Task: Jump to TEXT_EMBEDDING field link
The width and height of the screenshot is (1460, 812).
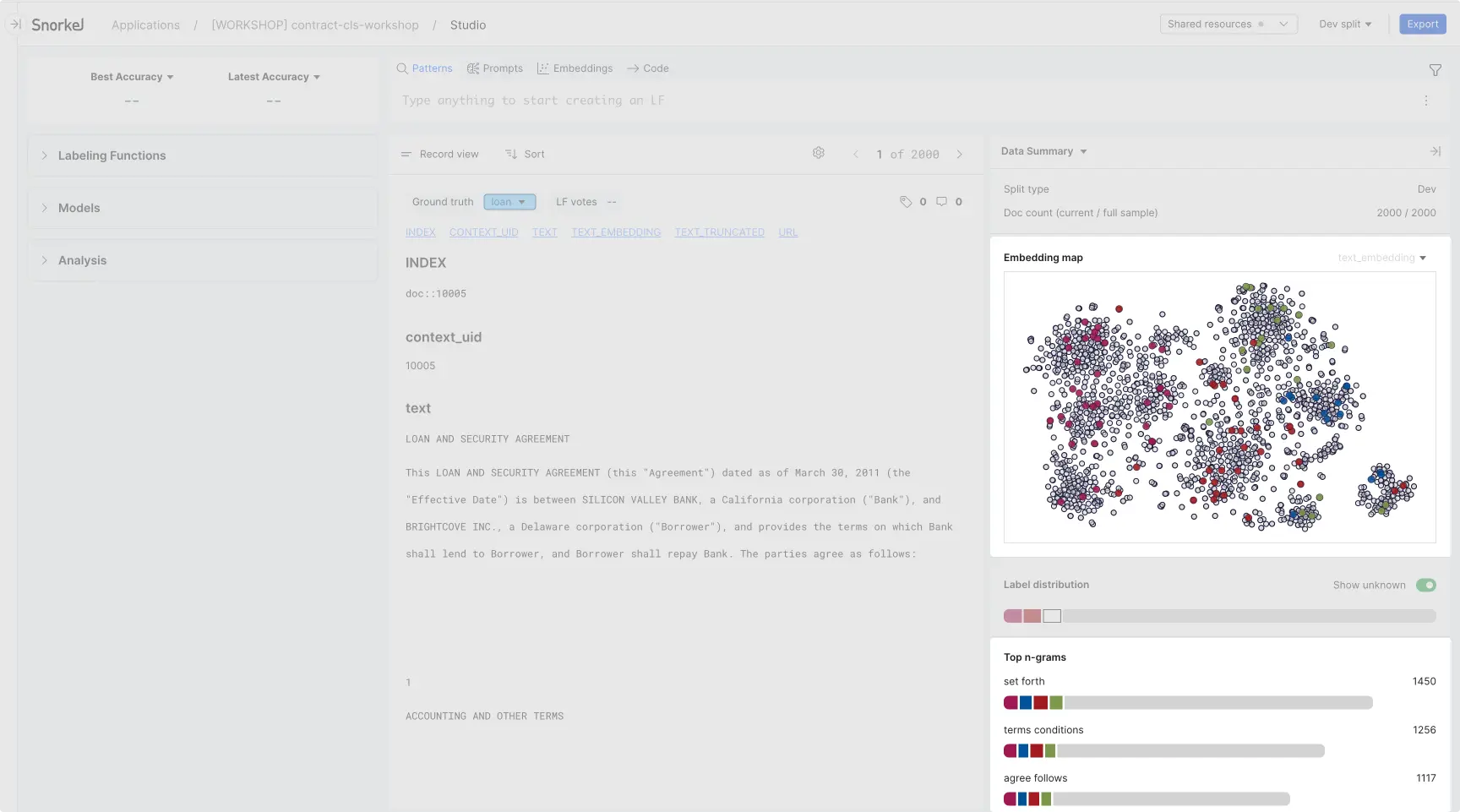Action: pyautogui.click(x=616, y=232)
